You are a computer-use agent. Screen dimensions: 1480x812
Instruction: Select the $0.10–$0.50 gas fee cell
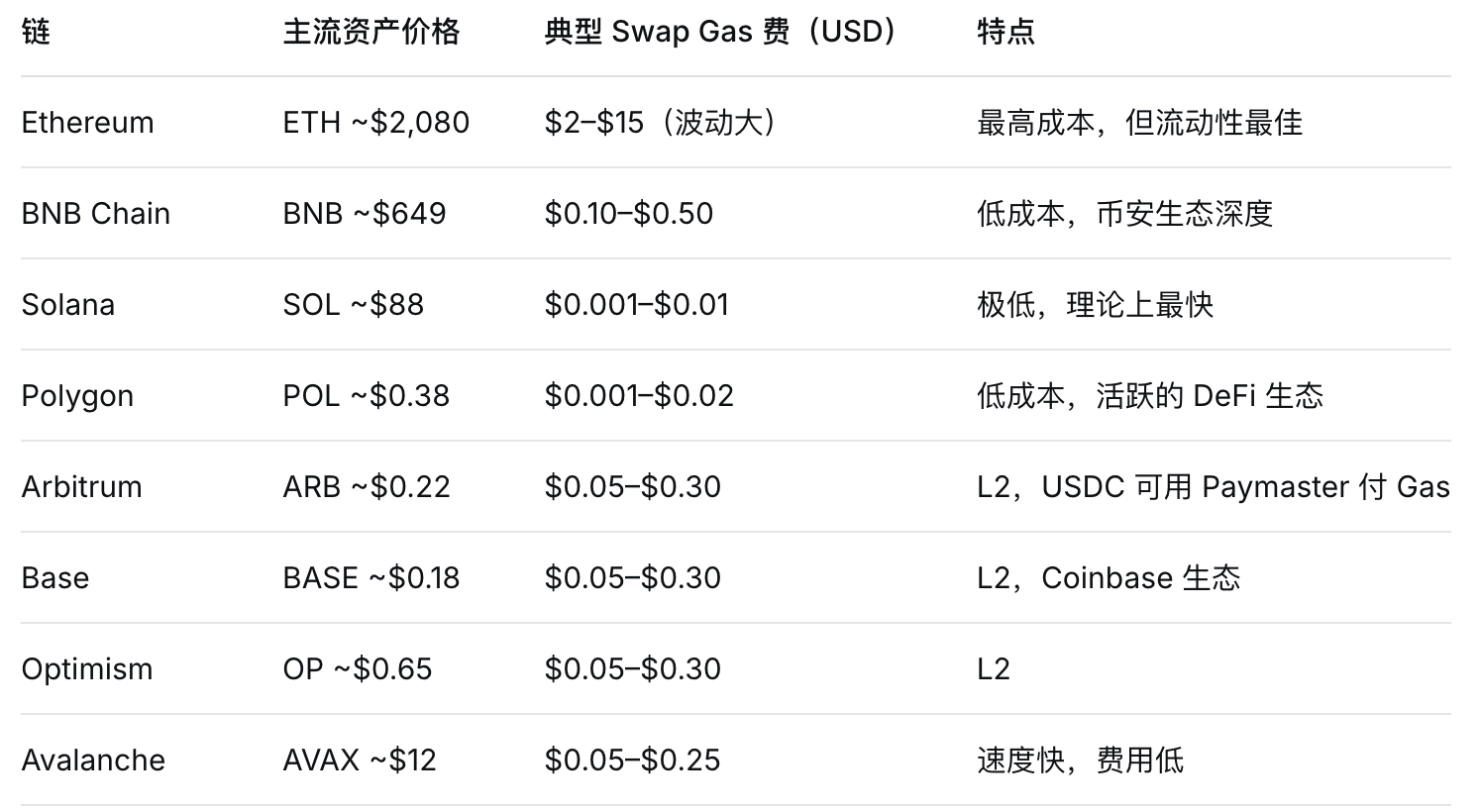pyautogui.click(x=629, y=214)
